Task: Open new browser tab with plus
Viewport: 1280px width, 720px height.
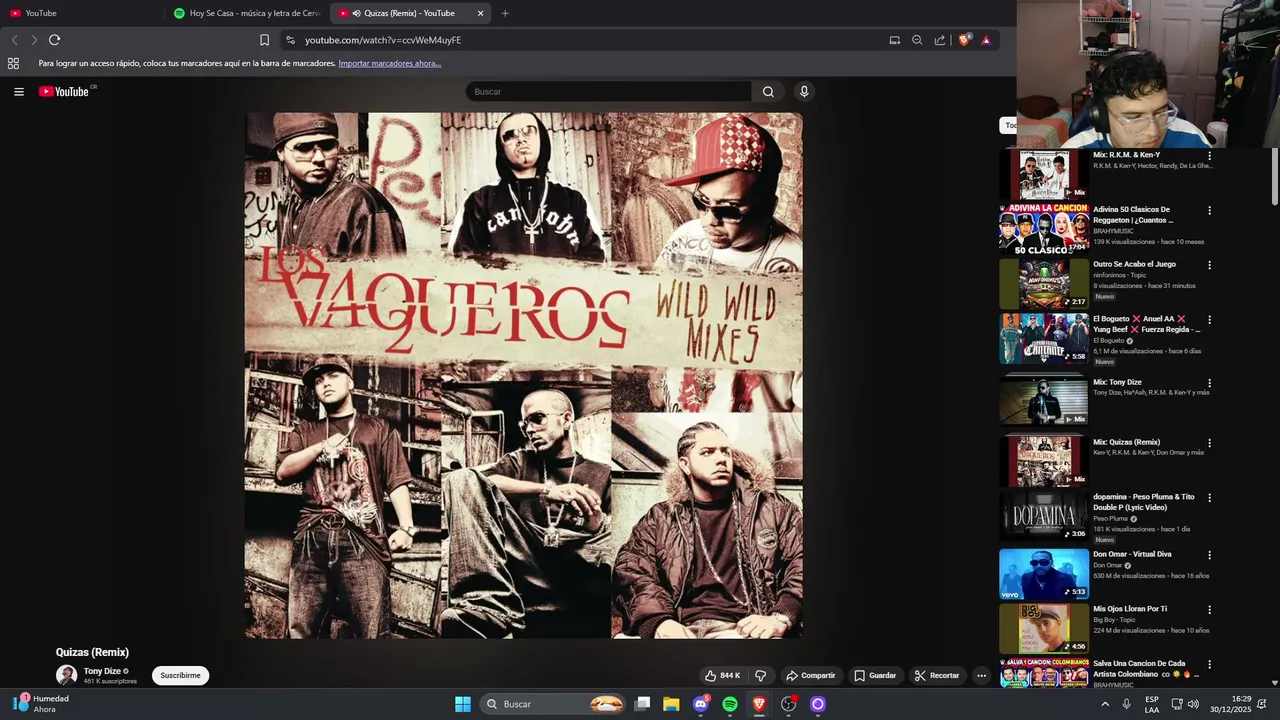Action: tap(505, 13)
